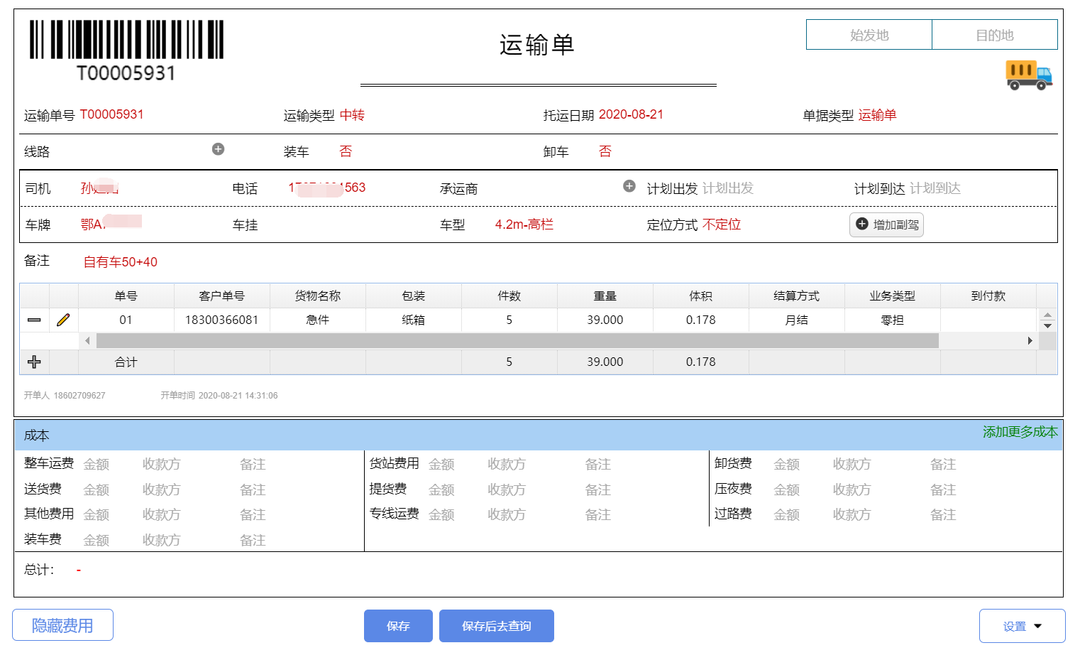
Task: Click the 目的地 field
Action: click(995, 34)
